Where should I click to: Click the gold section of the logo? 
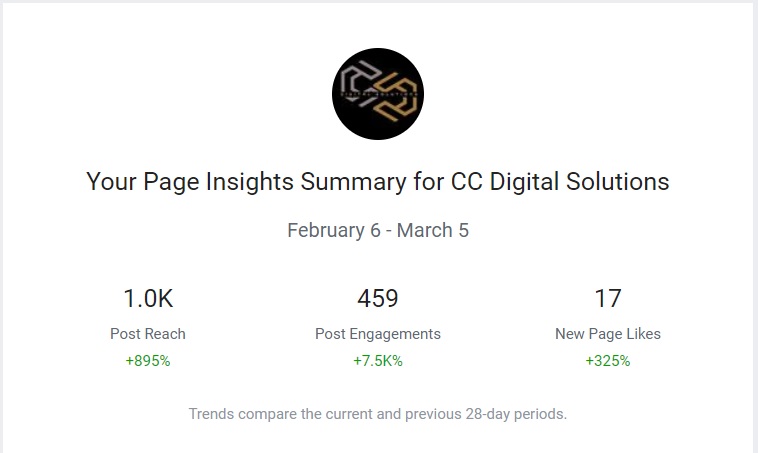click(397, 97)
